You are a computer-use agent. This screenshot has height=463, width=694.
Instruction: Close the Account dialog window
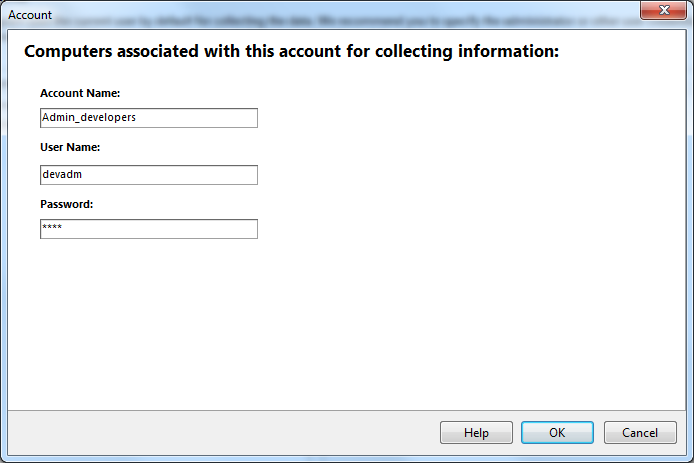point(660,12)
